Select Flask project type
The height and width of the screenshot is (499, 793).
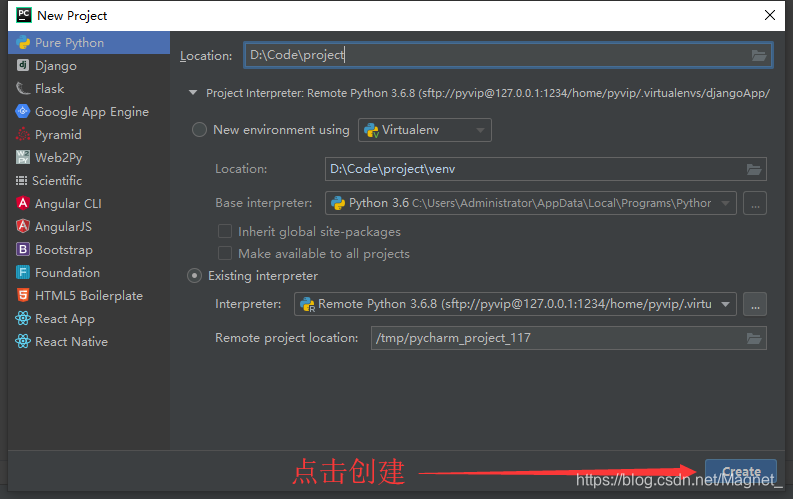(89, 88)
